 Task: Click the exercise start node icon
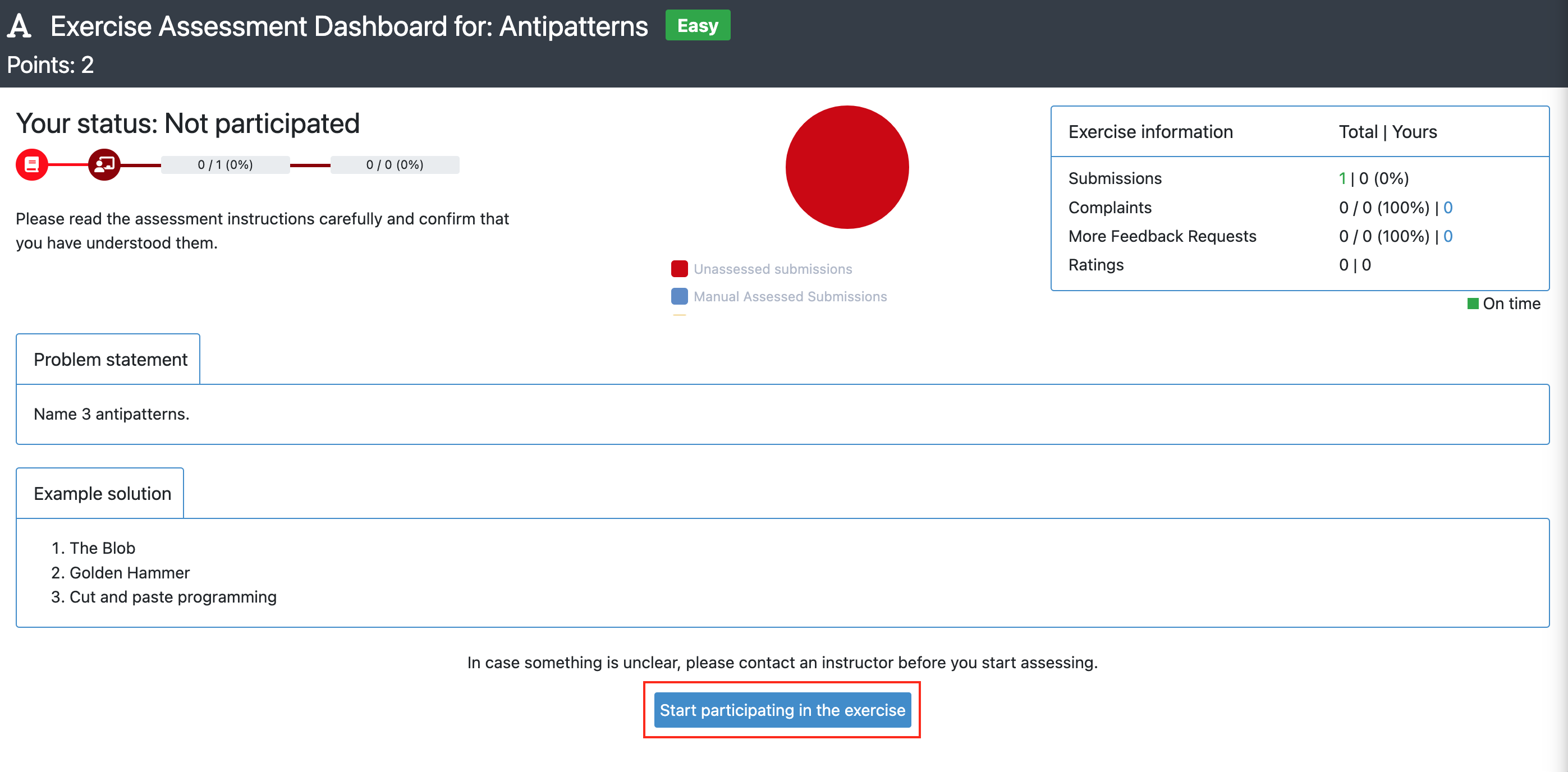[x=32, y=164]
